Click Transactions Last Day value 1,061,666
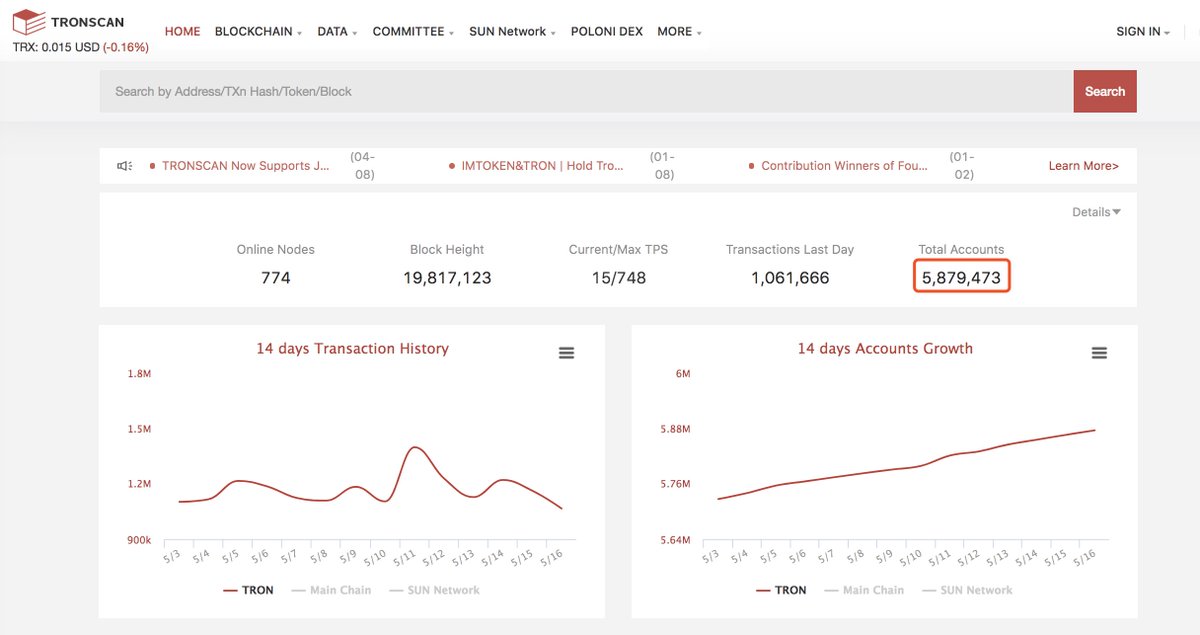1200x635 pixels. coord(790,278)
